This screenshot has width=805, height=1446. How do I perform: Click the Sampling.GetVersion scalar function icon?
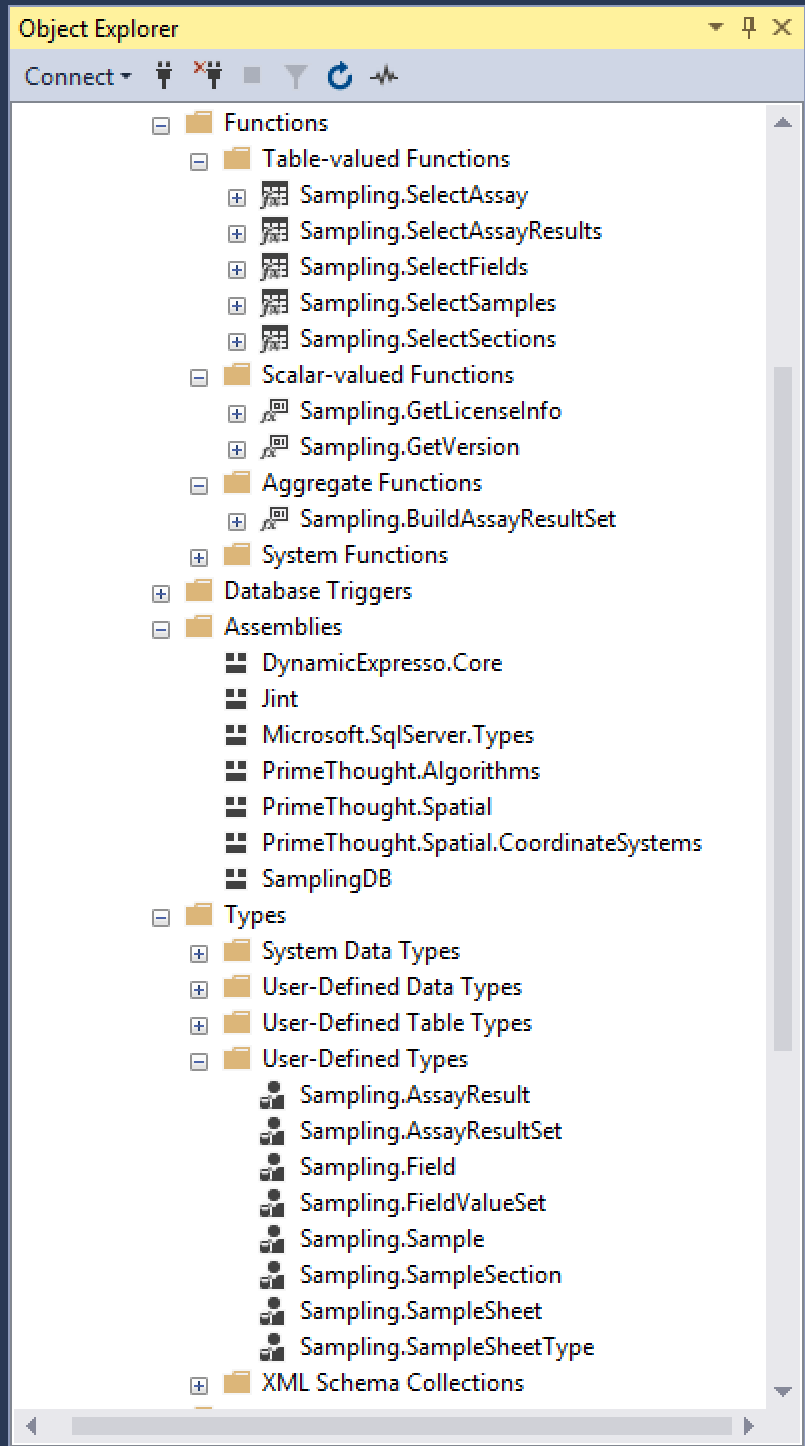(x=273, y=447)
